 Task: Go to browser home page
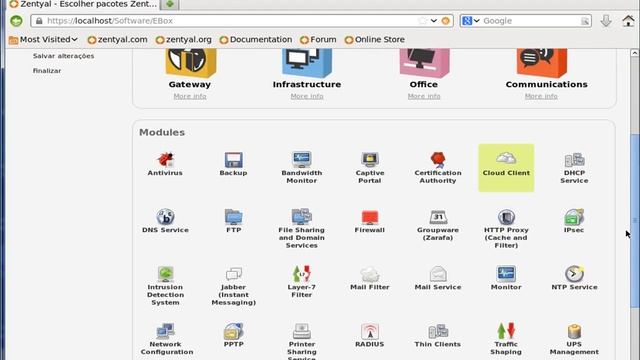(x=629, y=21)
